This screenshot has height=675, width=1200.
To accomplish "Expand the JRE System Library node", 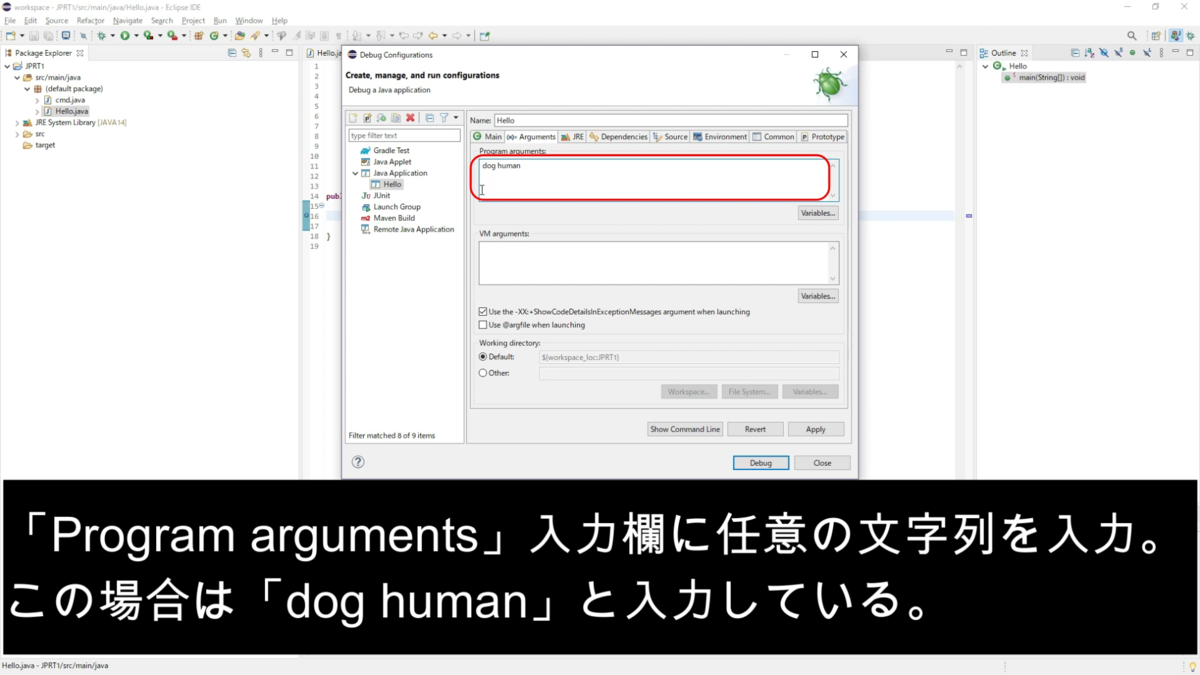I will click(17, 123).
